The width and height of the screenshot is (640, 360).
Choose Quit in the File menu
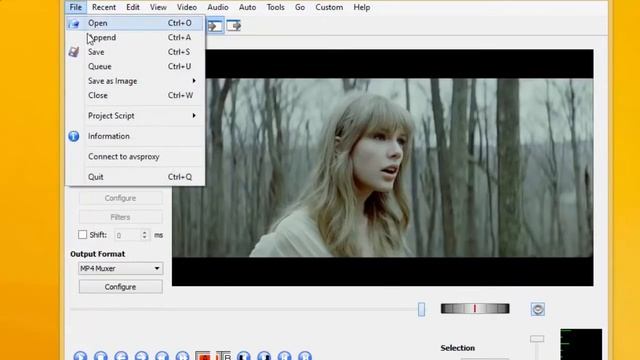tap(135, 177)
